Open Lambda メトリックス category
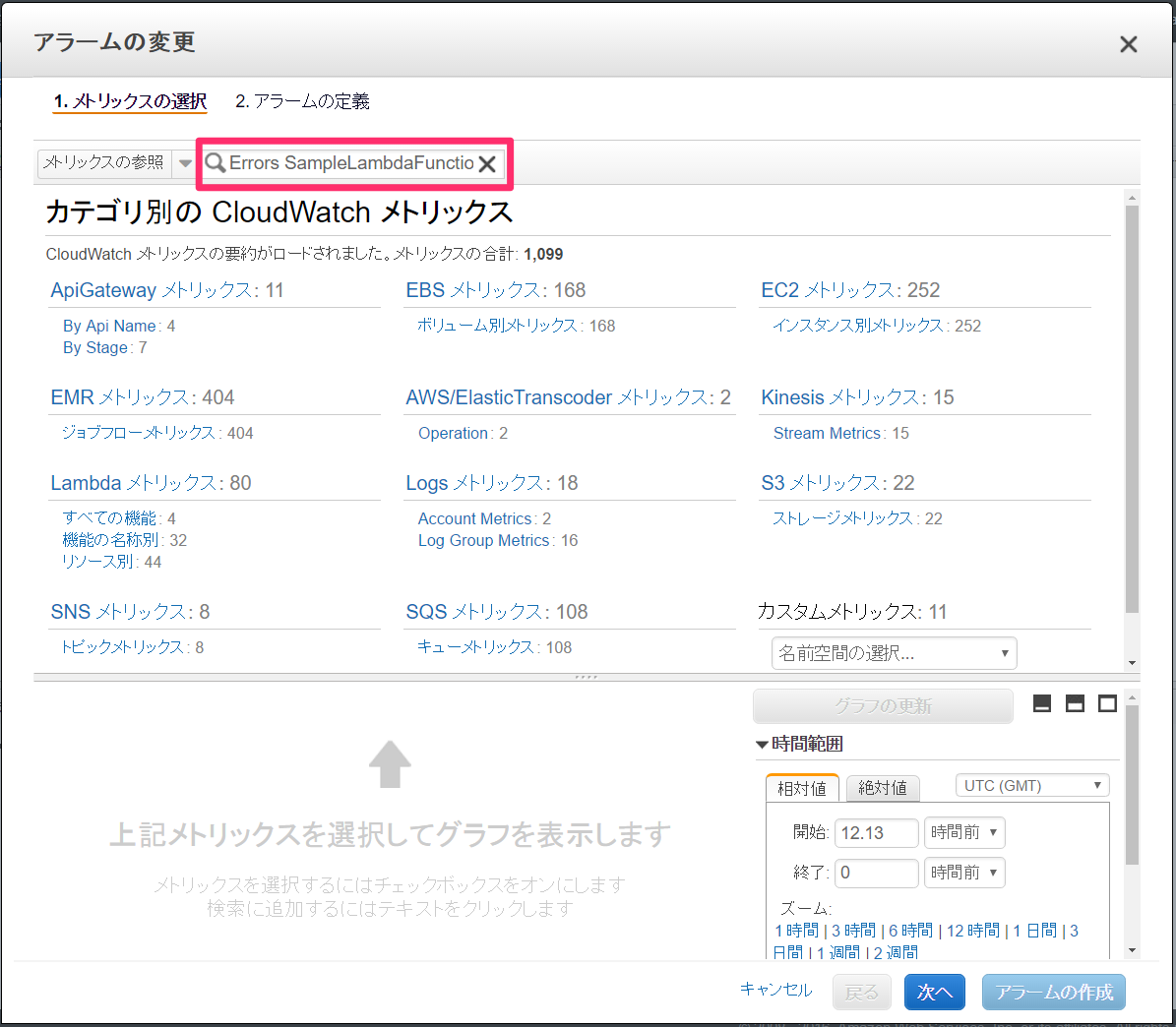 [x=133, y=483]
